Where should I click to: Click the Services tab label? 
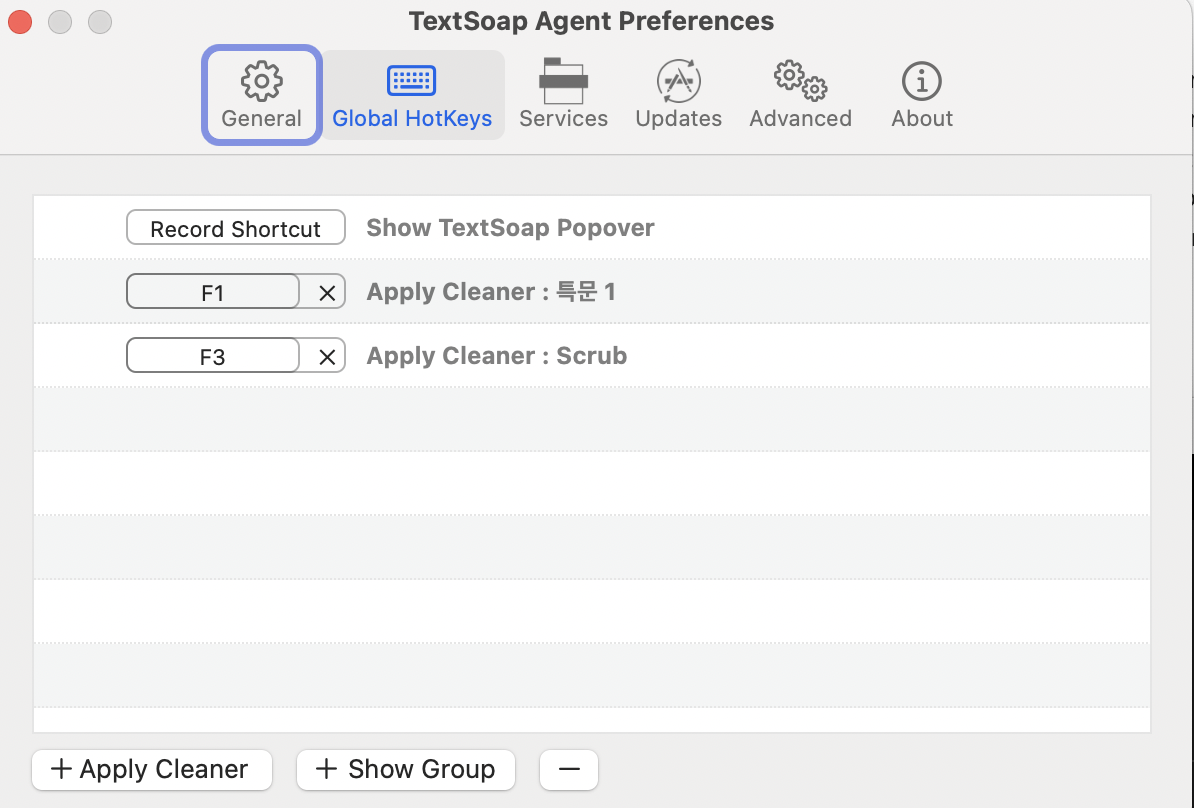(x=563, y=119)
